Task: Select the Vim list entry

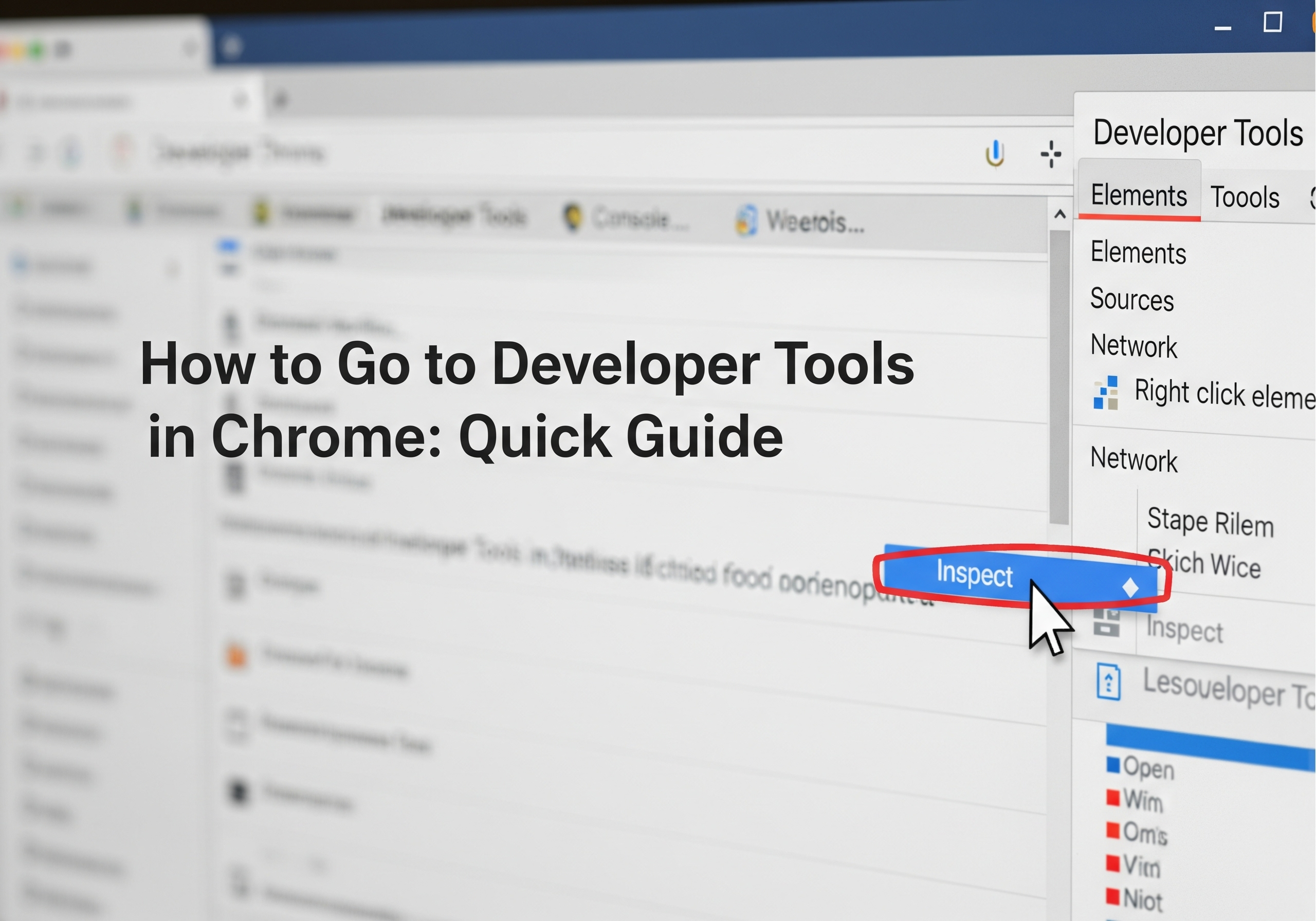Action: tap(1141, 866)
